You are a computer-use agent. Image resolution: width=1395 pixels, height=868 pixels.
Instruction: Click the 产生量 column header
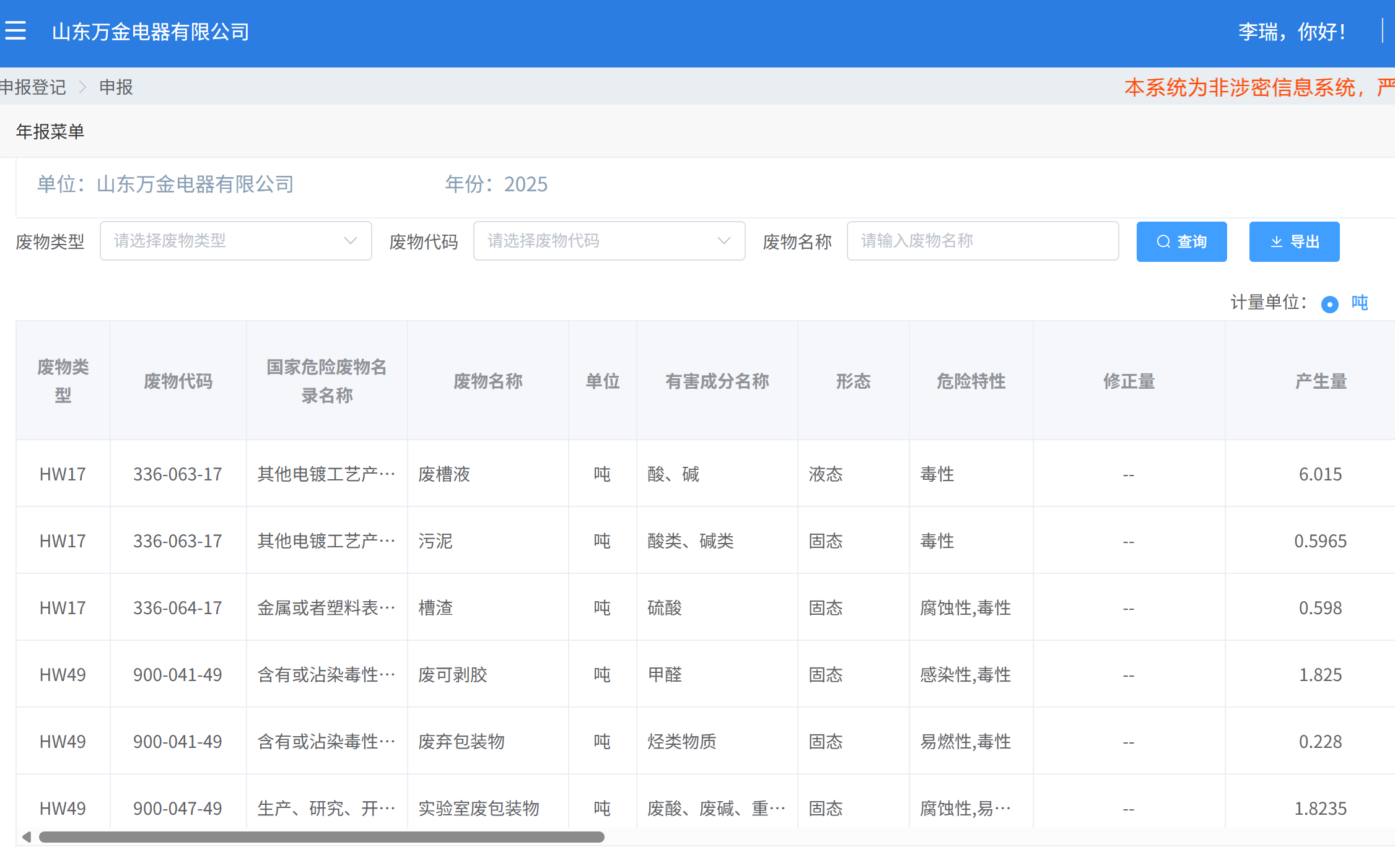pos(1320,381)
